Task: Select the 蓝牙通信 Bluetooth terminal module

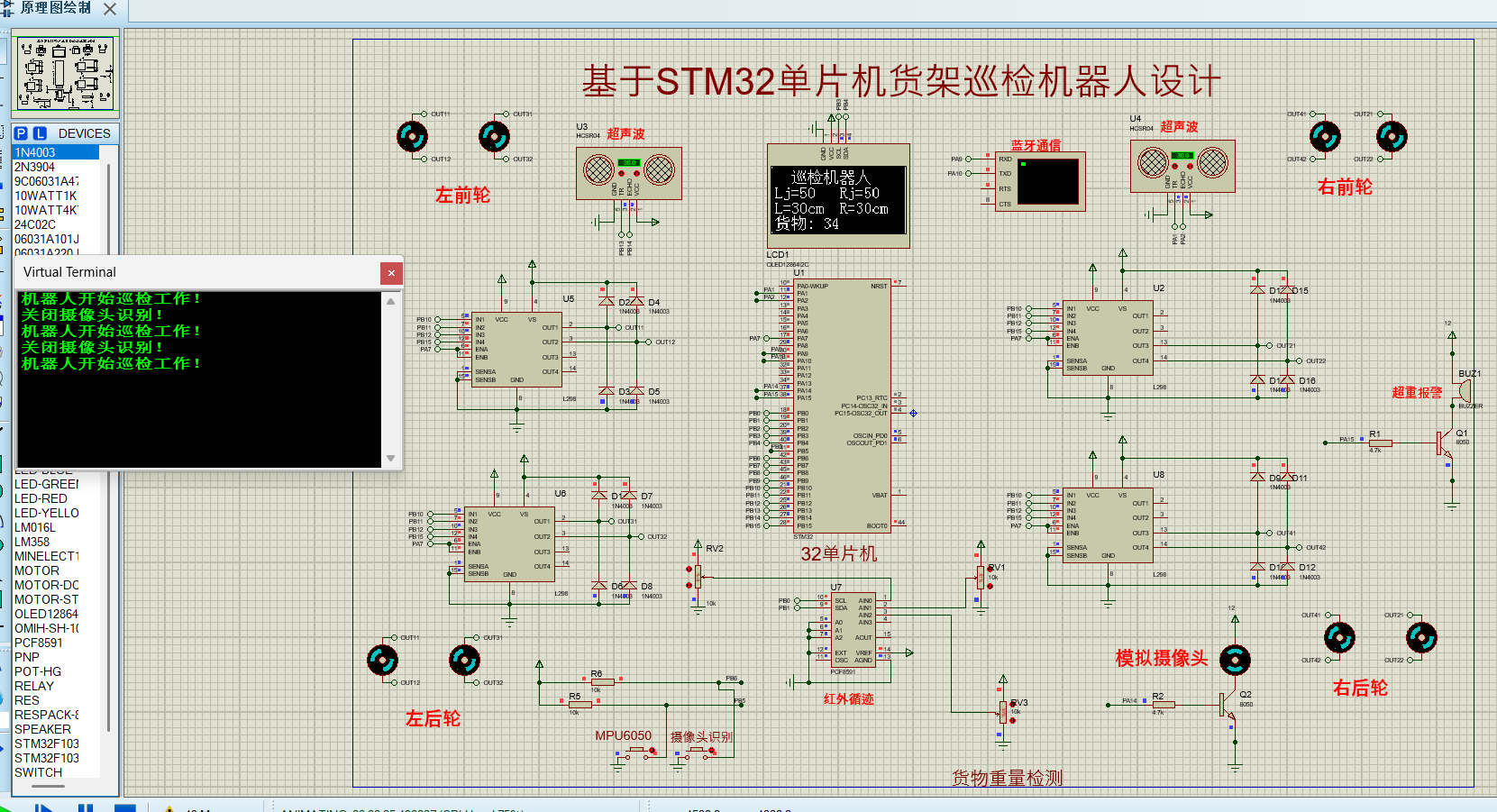Action: point(1040,181)
